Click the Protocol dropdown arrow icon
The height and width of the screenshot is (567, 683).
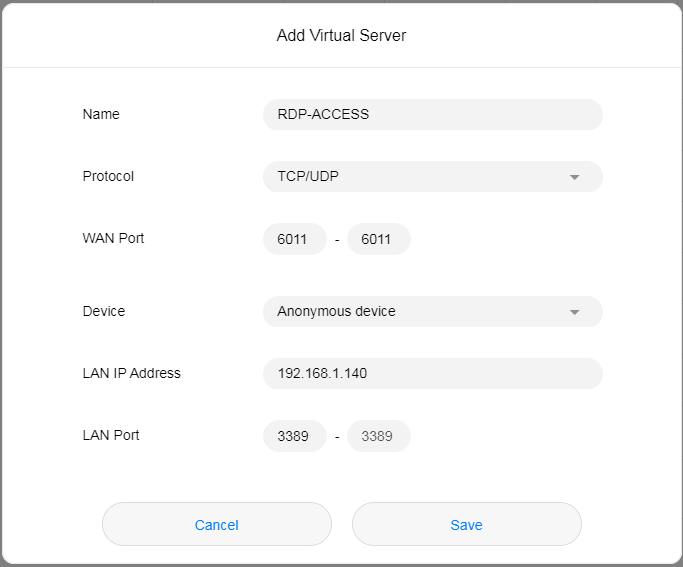click(x=574, y=177)
